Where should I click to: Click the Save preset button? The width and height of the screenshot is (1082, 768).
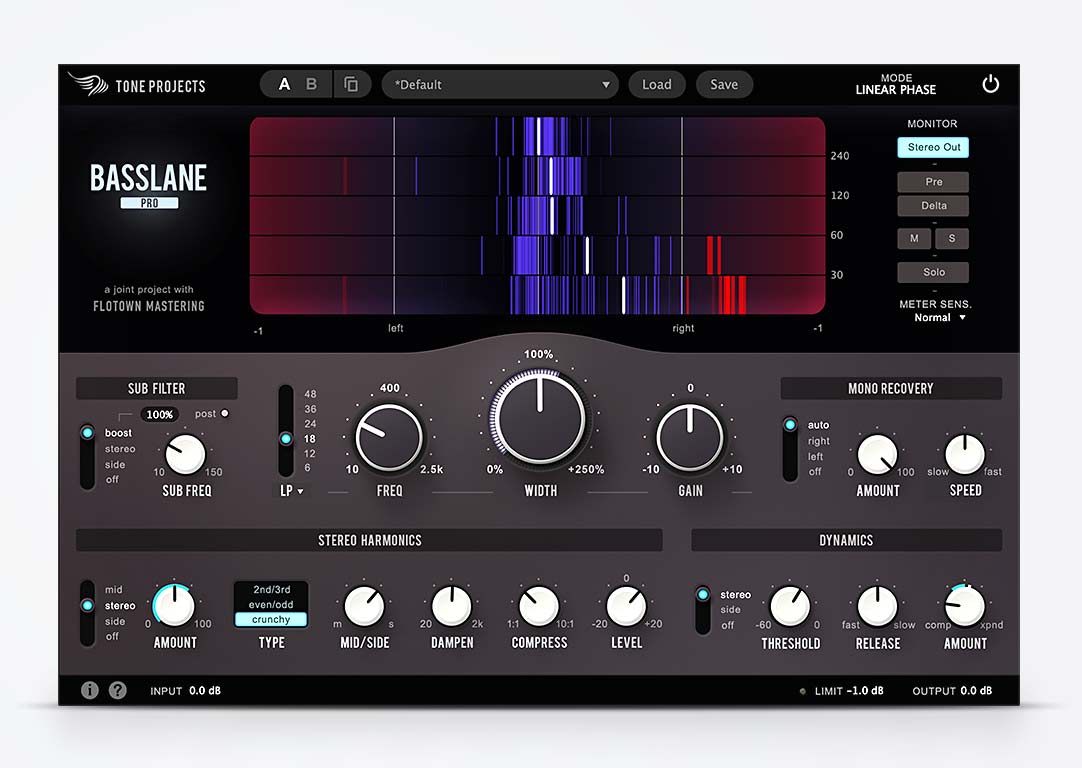[724, 84]
